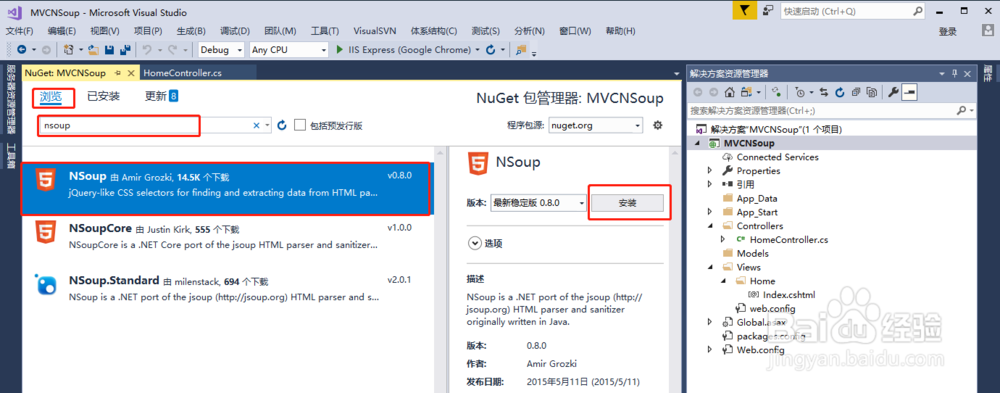This screenshot has height=393, width=1000.
Task: Open the 工具箱 side tab
Action: [x=10, y=156]
